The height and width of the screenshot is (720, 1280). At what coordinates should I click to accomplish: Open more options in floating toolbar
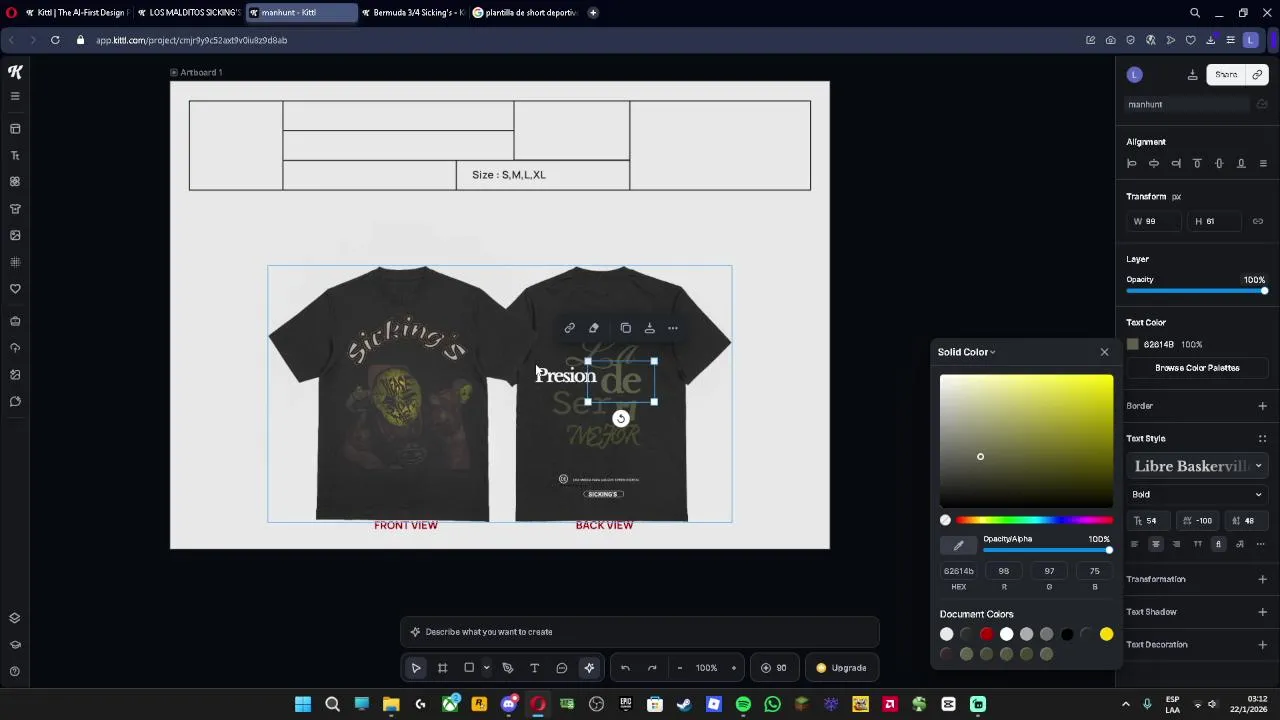673,328
